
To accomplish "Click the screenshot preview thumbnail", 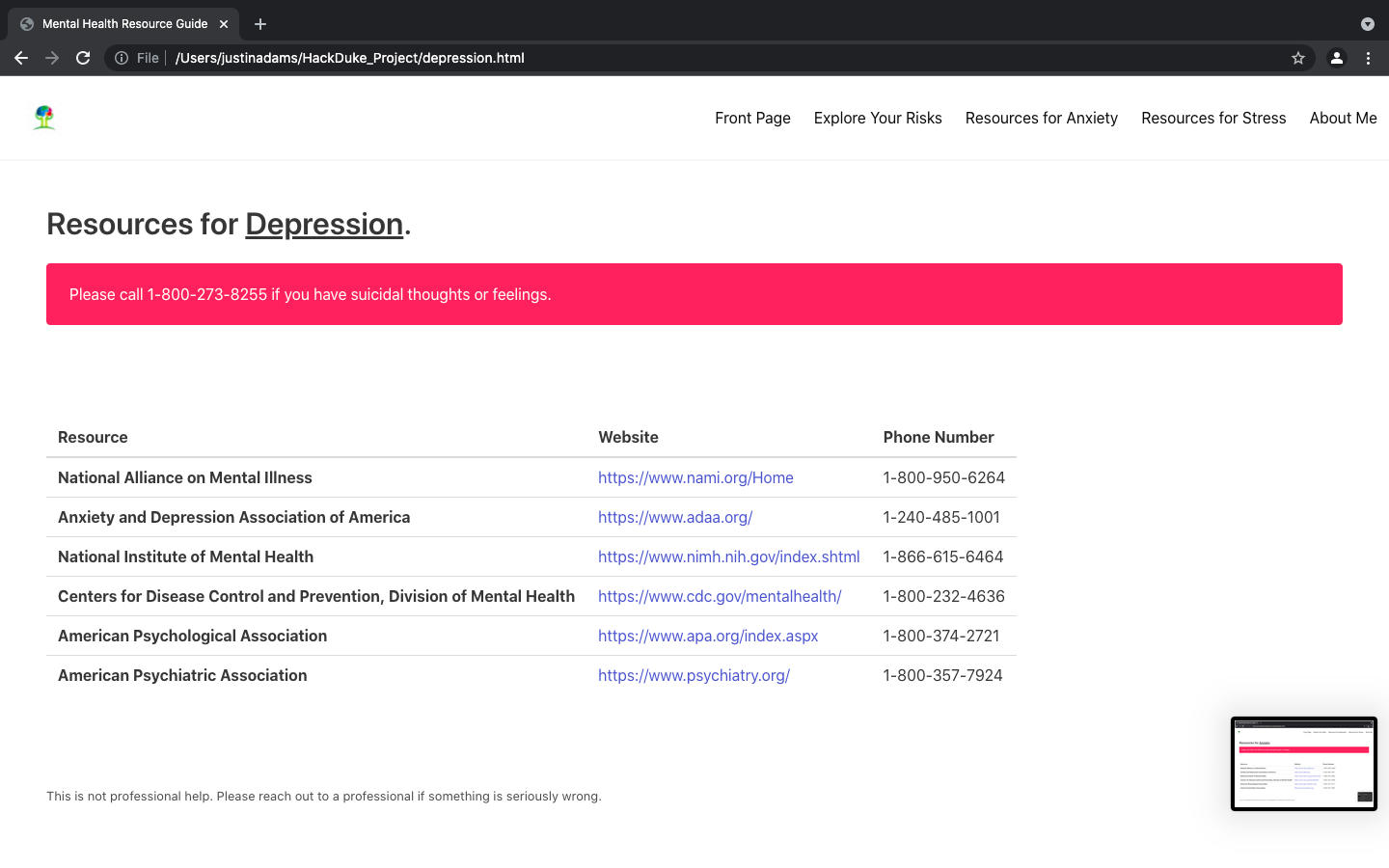I will pyautogui.click(x=1304, y=764).
